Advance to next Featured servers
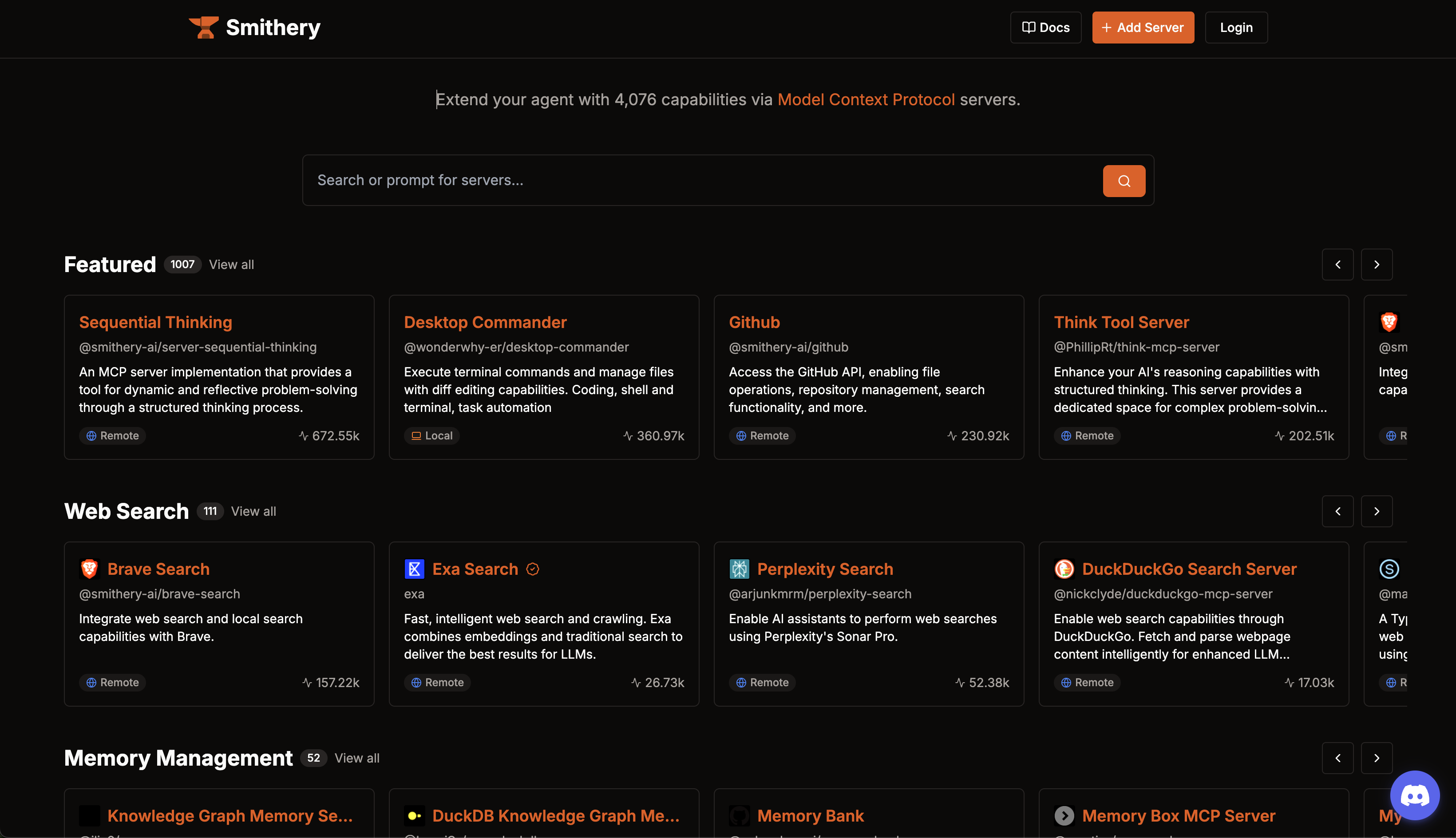Screen dimensions: 1456x838 [1377, 265]
